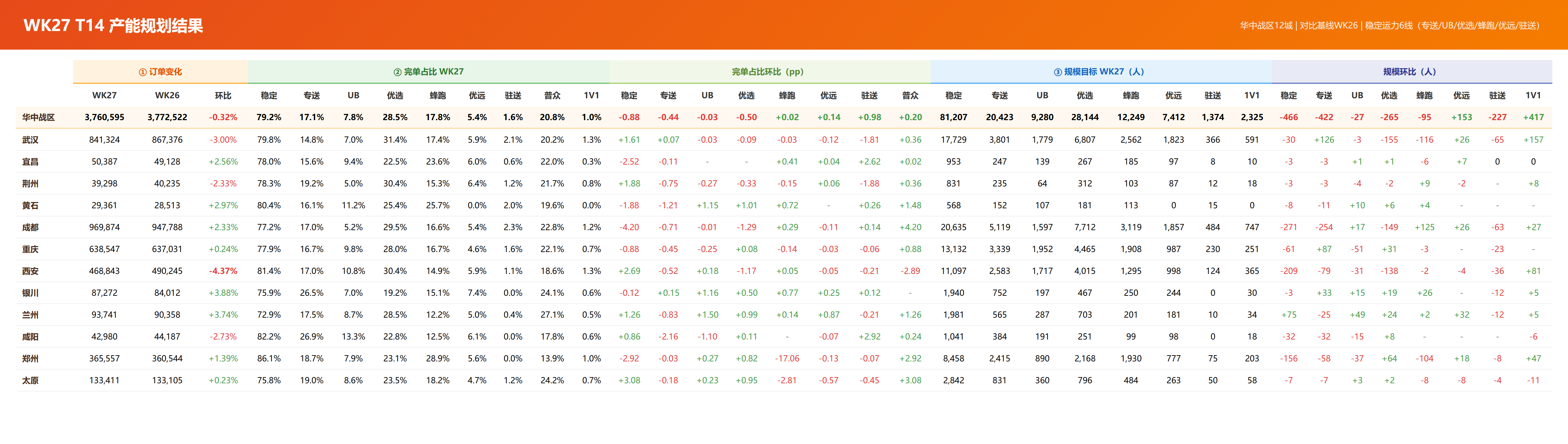Viewport: 1568px width, 444px height.
Task: Click the WK26 column header
Action: pyautogui.click(x=167, y=95)
